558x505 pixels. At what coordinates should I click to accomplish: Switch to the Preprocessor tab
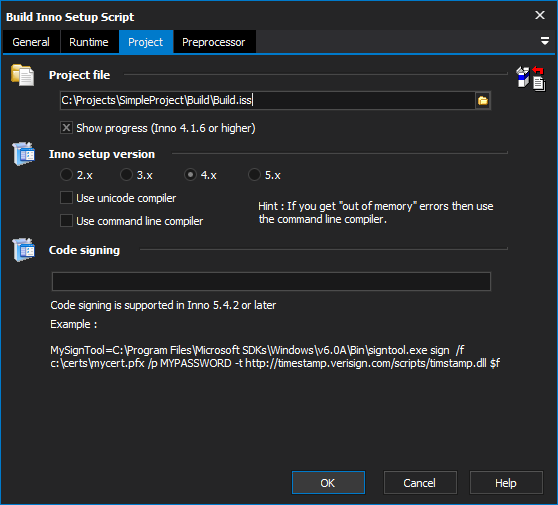(214, 42)
